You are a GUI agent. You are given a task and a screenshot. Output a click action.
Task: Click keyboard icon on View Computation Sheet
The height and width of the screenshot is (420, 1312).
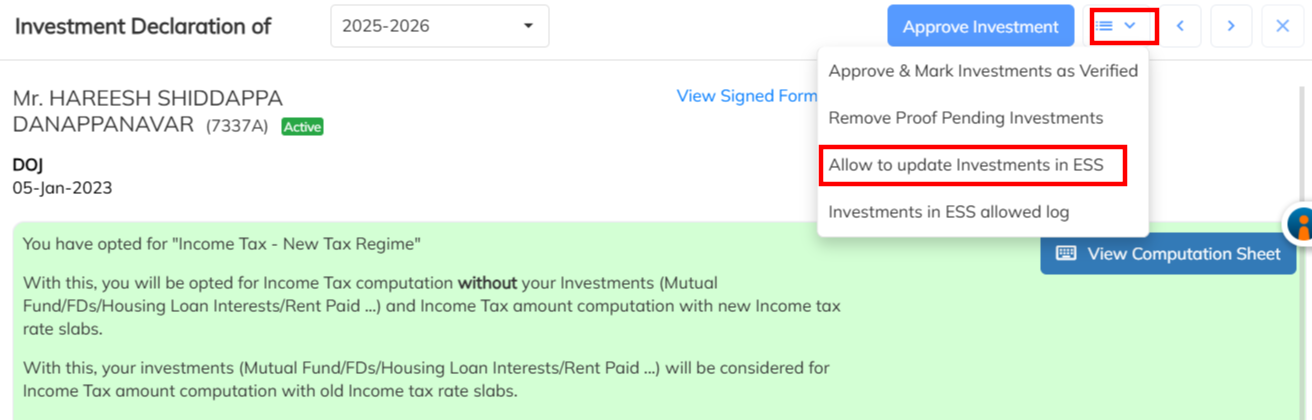(x=1066, y=254)
